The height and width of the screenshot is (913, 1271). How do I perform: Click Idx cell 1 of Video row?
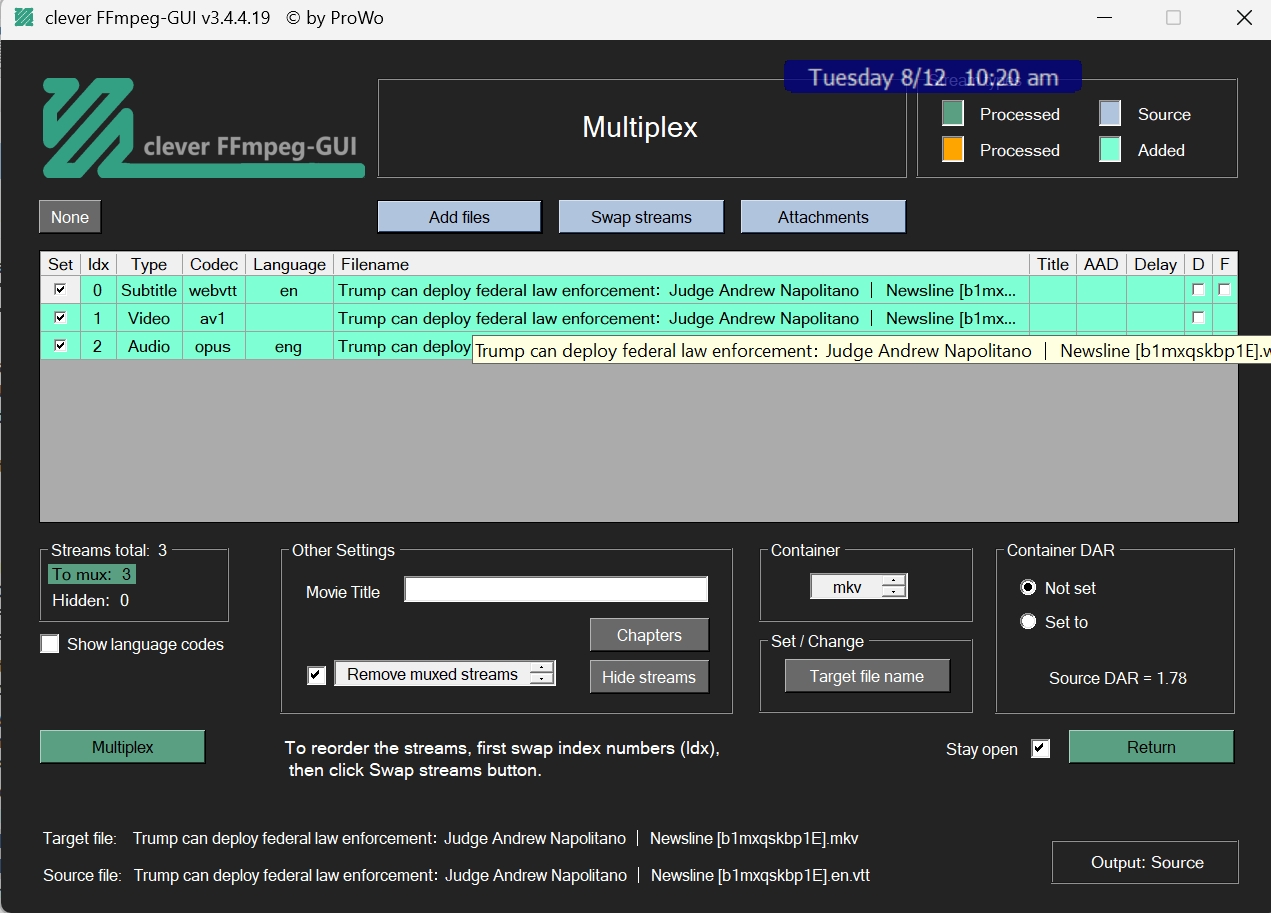pyautogui.click(x=98, y=318)
